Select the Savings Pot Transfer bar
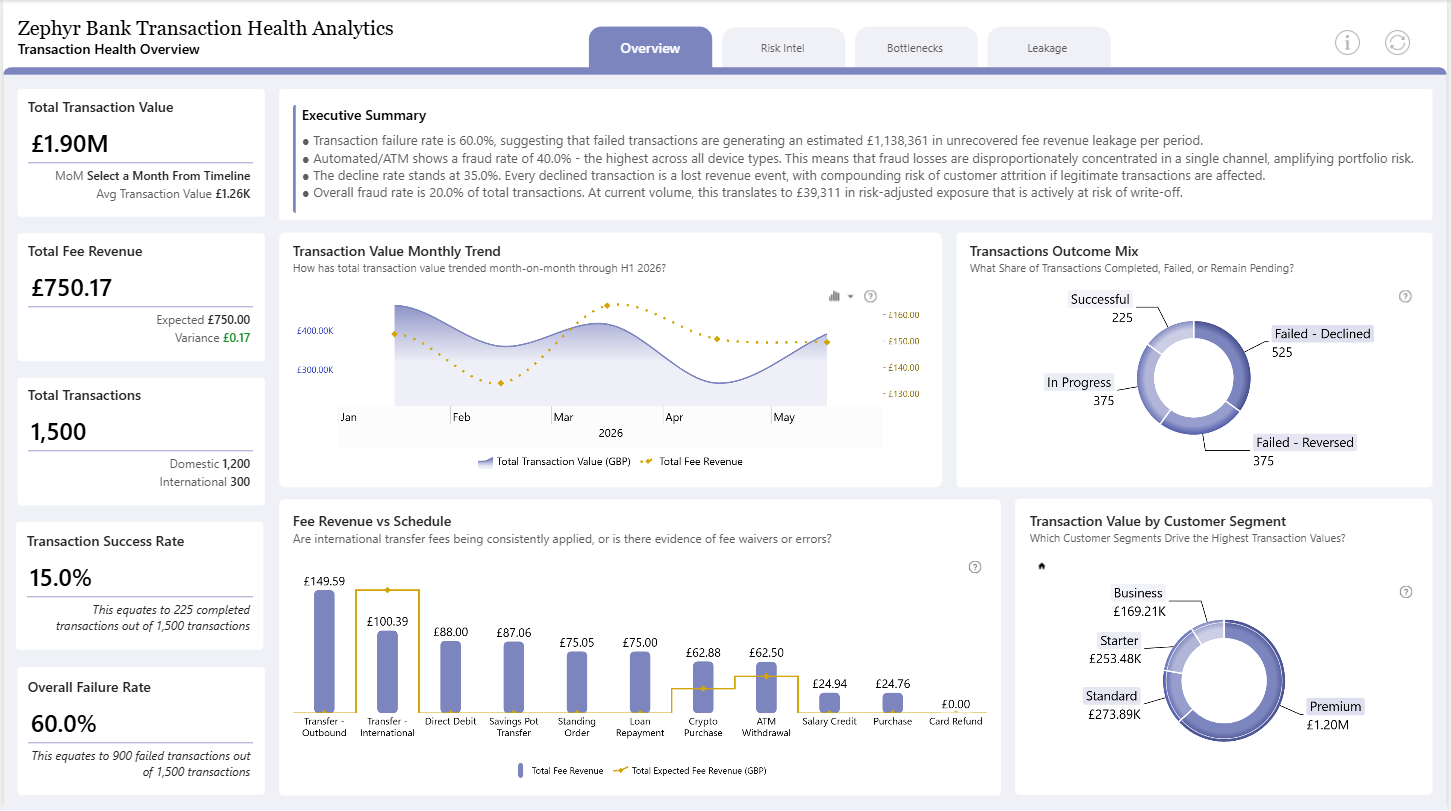The image size is (1451, 811). point(513,677)
